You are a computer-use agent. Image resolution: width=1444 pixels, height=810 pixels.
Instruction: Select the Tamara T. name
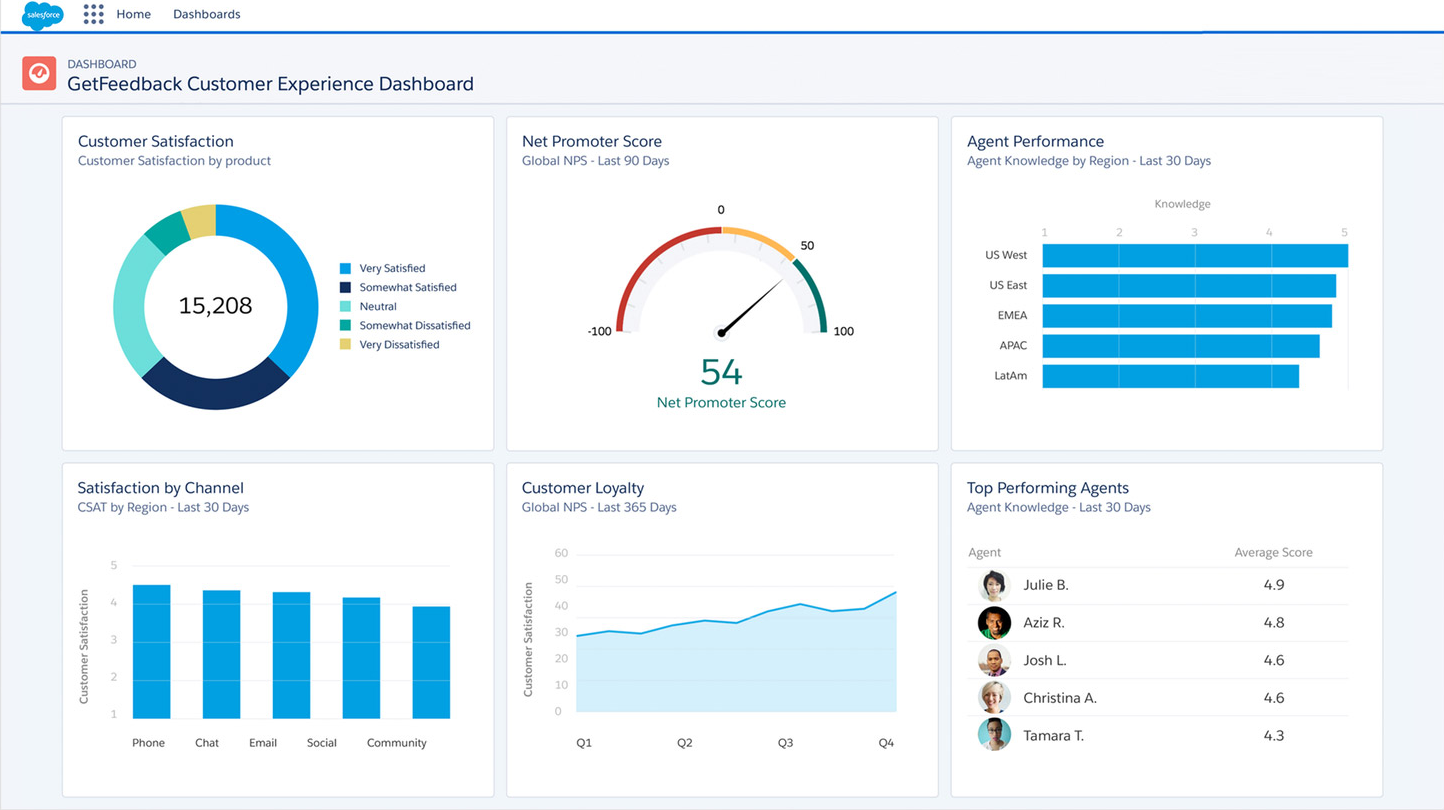(1054, 736)
